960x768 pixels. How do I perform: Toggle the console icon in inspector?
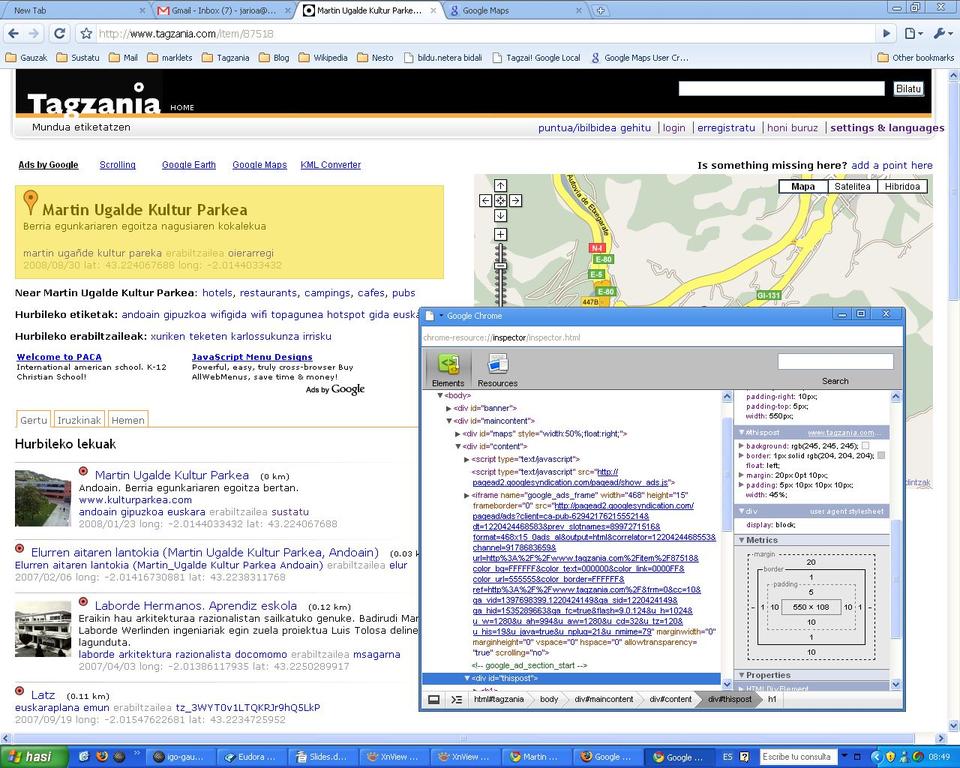(457, 699)
